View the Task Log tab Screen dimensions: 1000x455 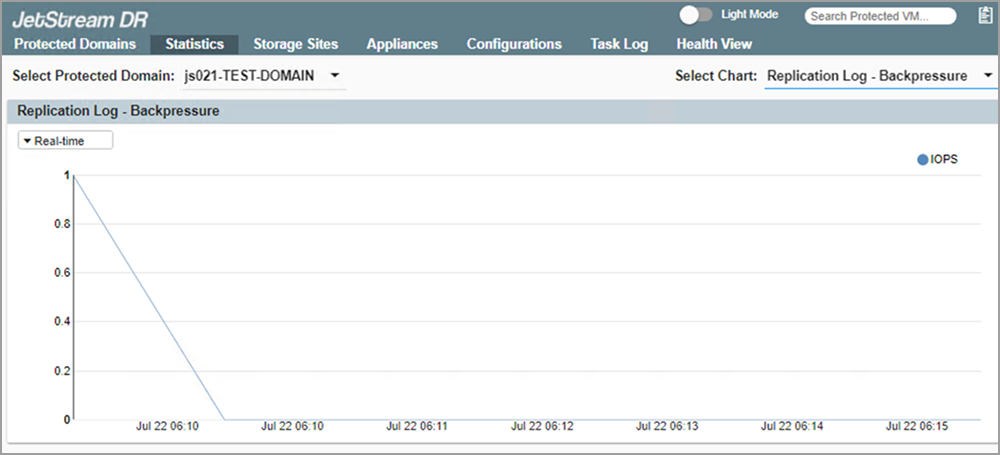point(619,44)
